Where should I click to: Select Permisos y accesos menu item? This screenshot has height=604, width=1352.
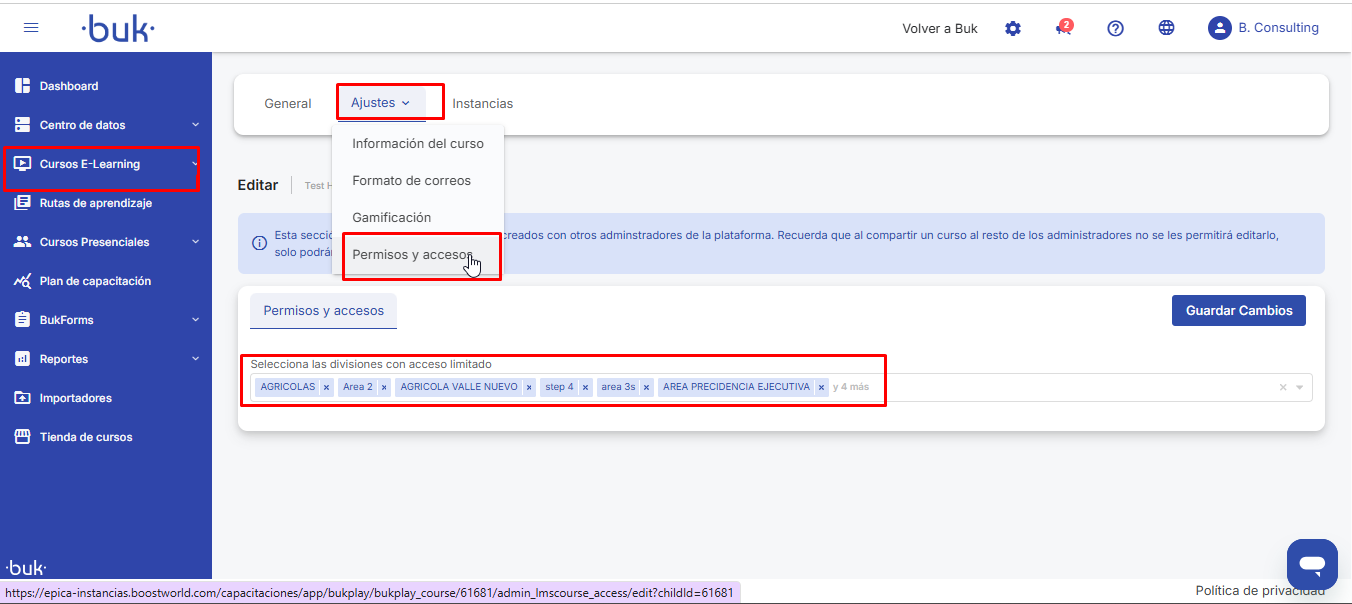point(412,255)
